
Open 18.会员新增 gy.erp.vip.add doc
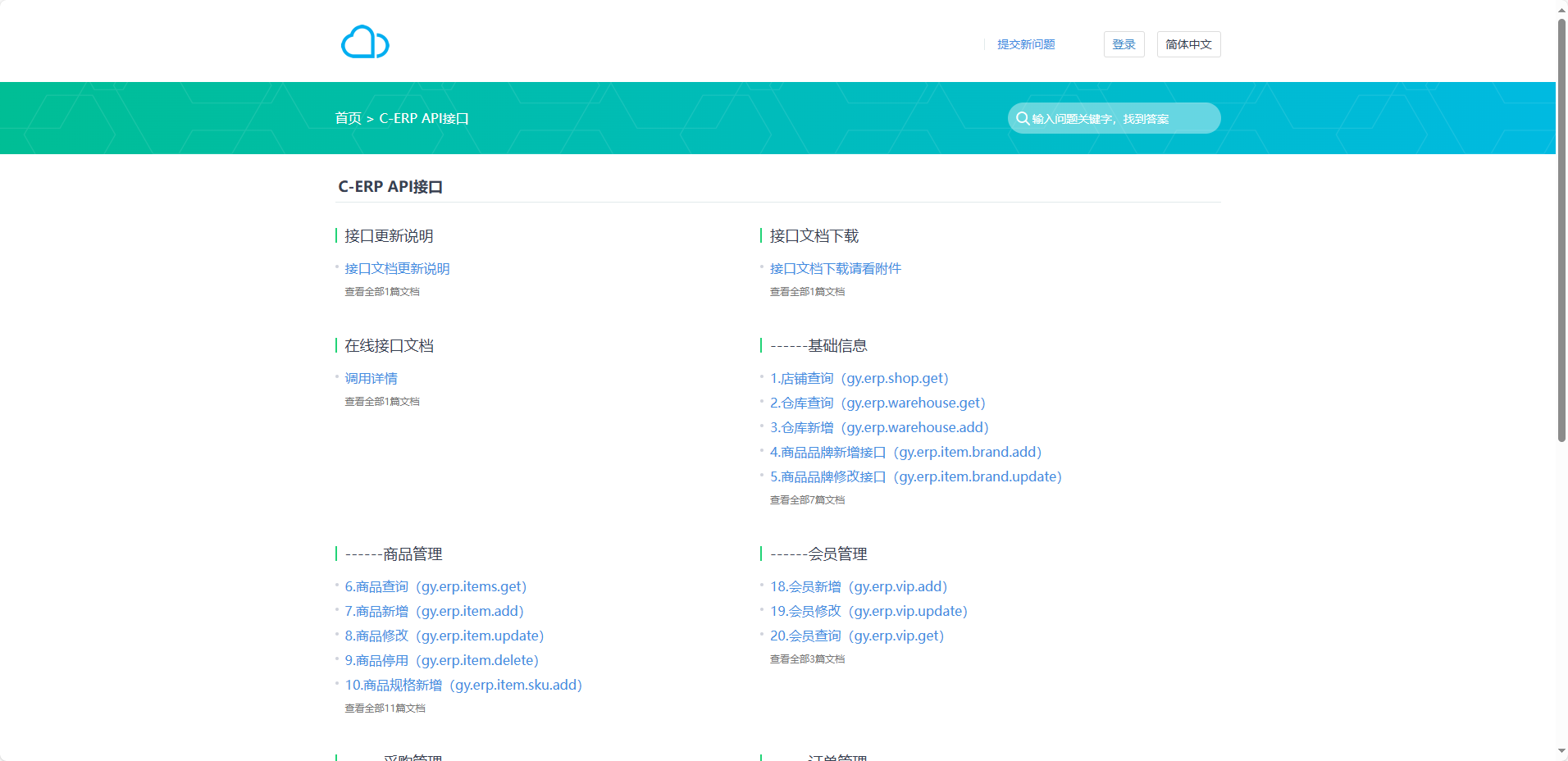tap(858, 587)
